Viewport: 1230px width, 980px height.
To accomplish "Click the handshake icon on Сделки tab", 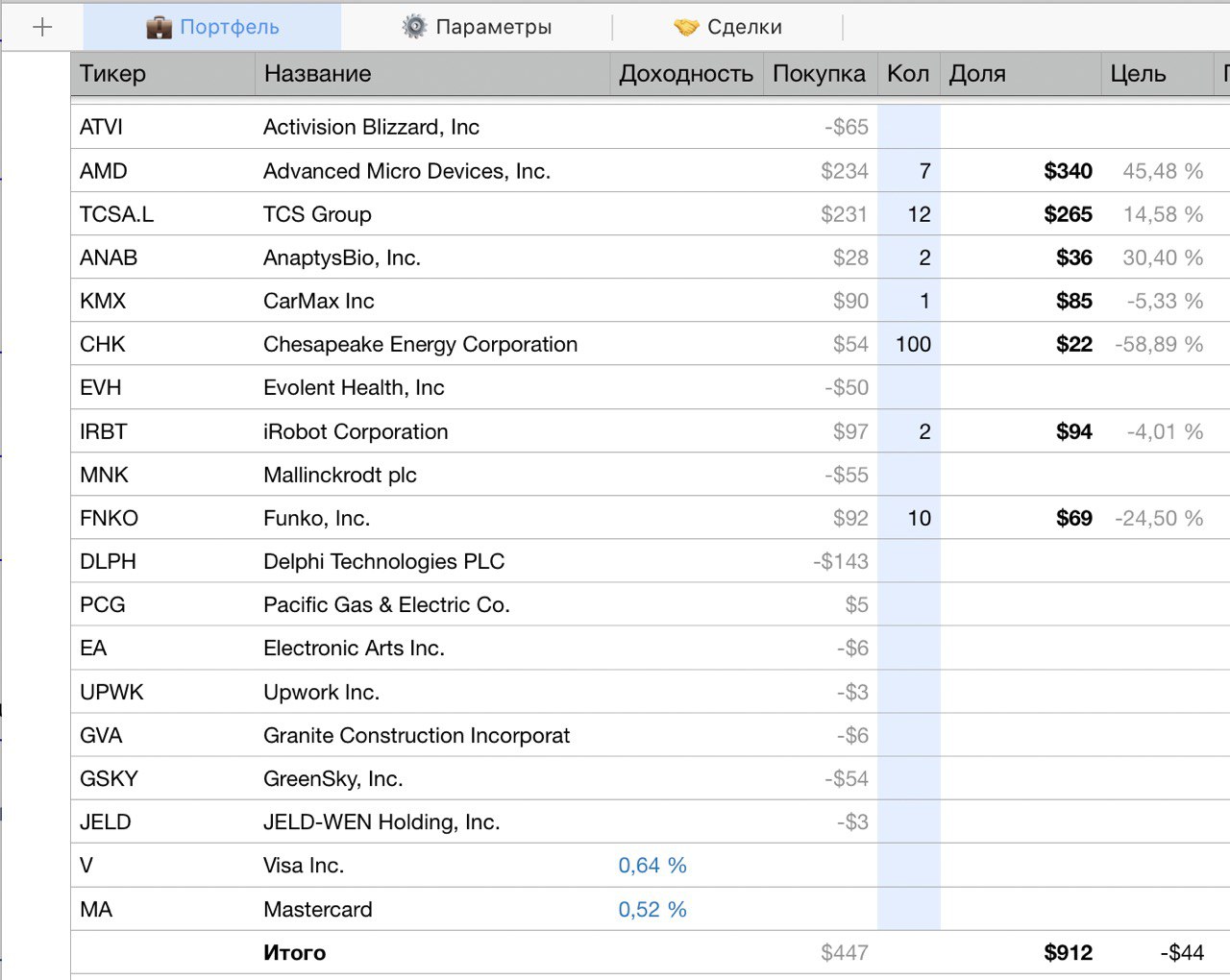I will (686, 27).
